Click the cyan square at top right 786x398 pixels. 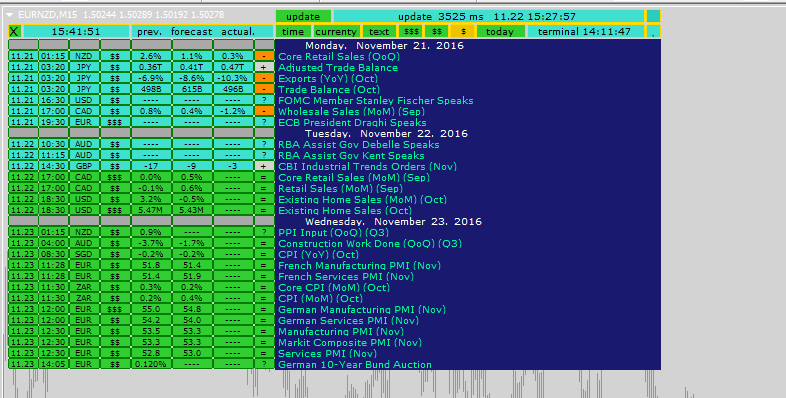point(654,17)
